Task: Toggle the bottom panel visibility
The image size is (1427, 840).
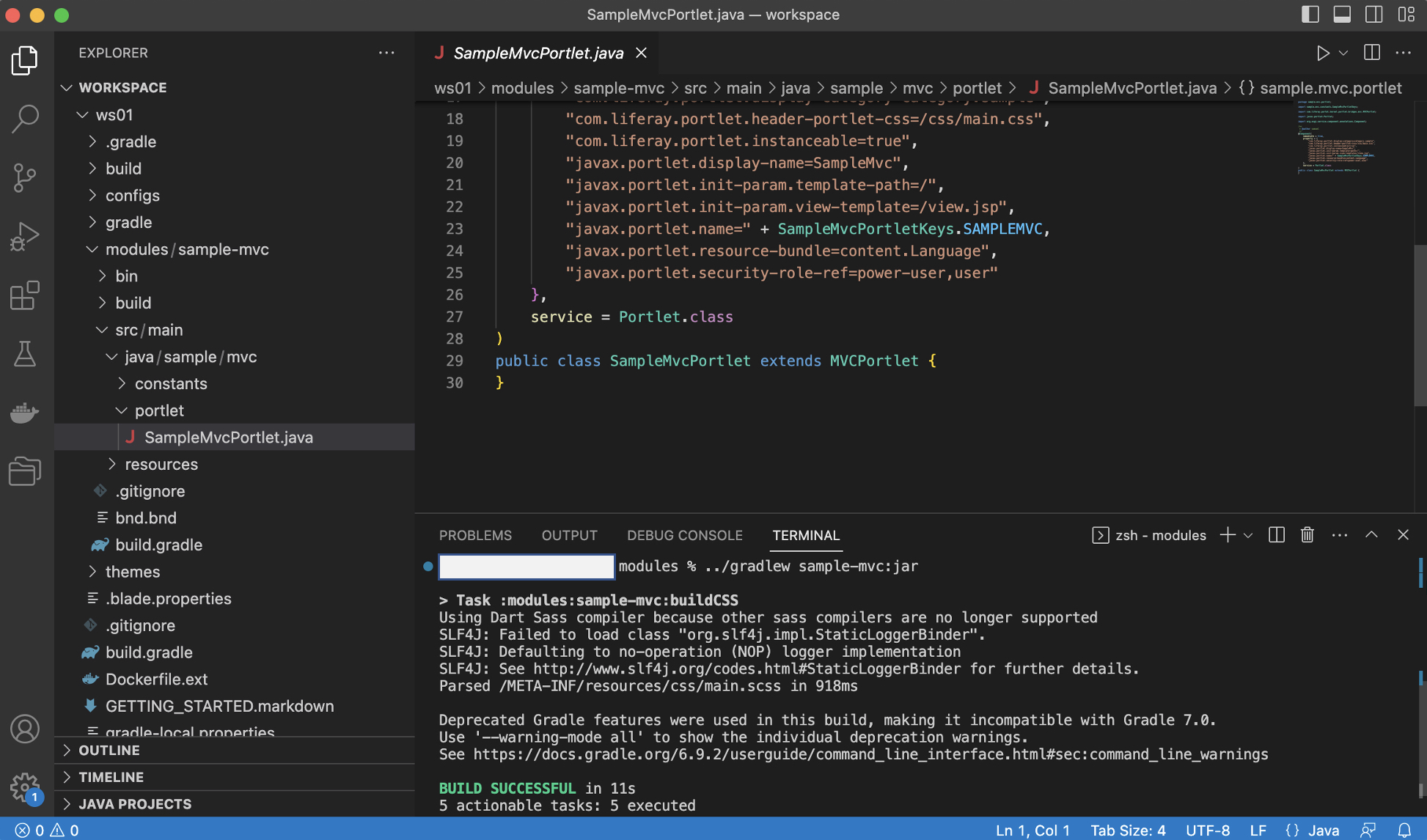Action: [x=1342, y=14]
